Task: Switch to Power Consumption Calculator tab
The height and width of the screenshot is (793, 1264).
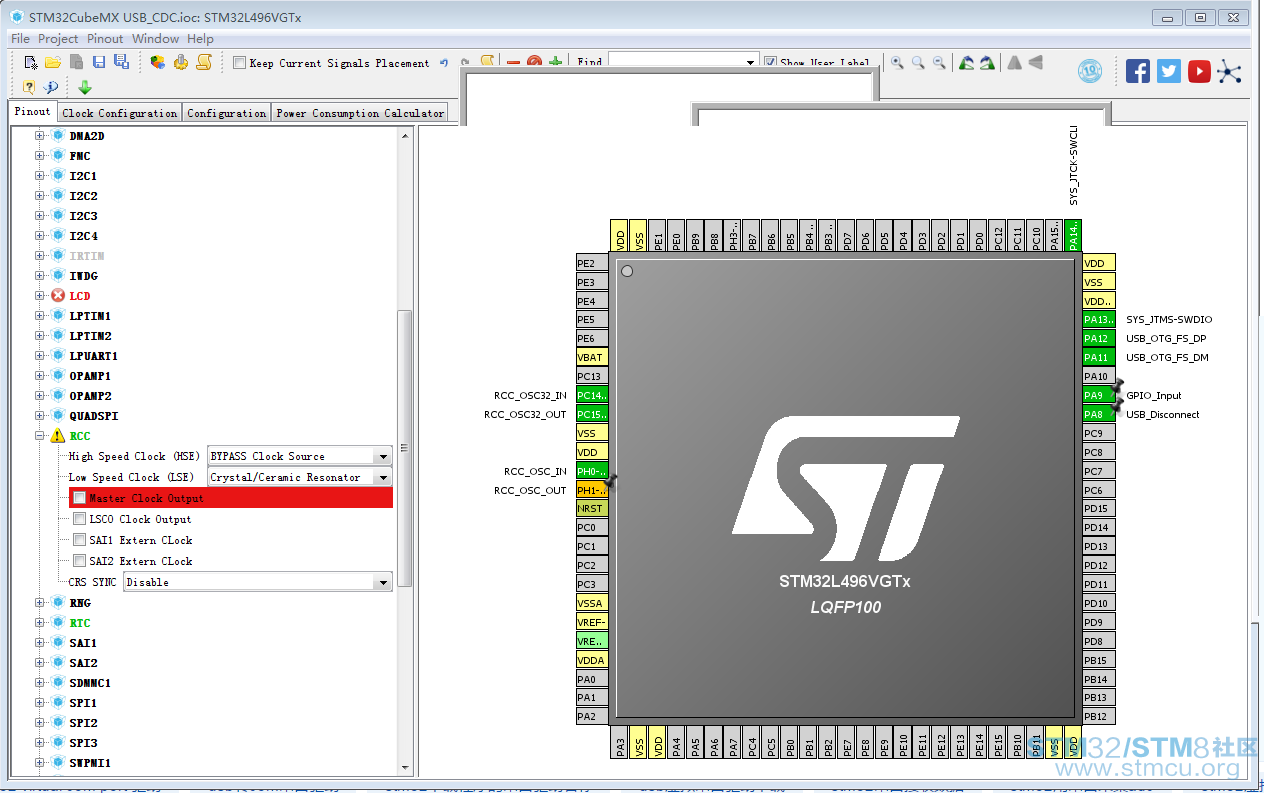Action: pos(360,113)
